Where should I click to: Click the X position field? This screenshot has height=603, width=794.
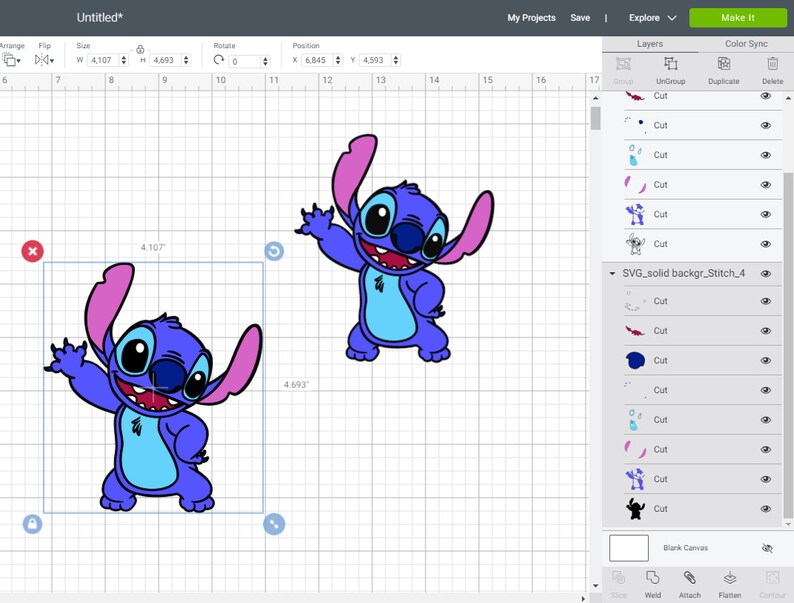coord(317,60)
